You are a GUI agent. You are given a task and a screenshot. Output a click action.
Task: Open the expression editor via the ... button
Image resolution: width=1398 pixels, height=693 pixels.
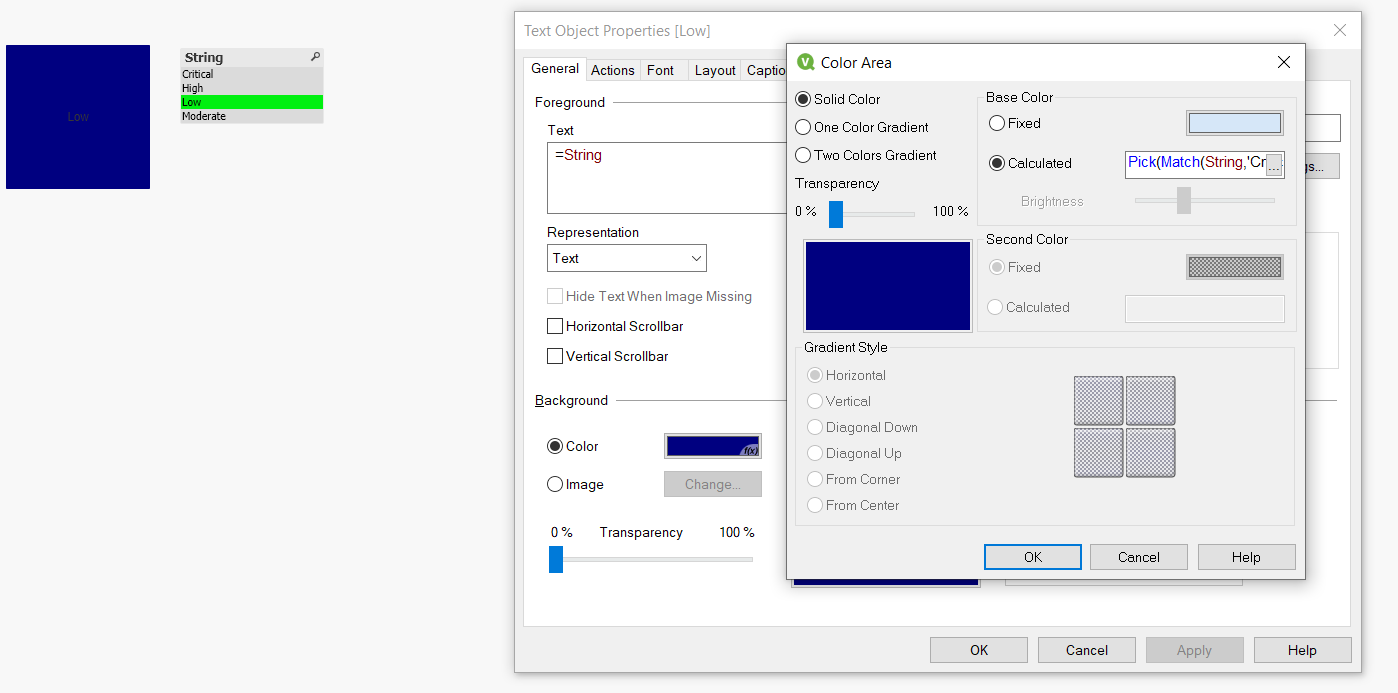[x=1275, y=165]
